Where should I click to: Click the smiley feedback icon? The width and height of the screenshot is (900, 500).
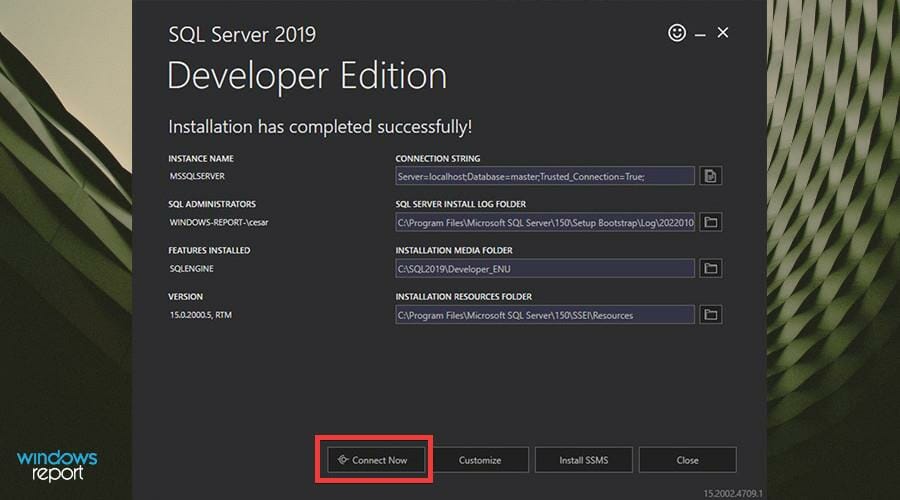click(x=677, y=33)
